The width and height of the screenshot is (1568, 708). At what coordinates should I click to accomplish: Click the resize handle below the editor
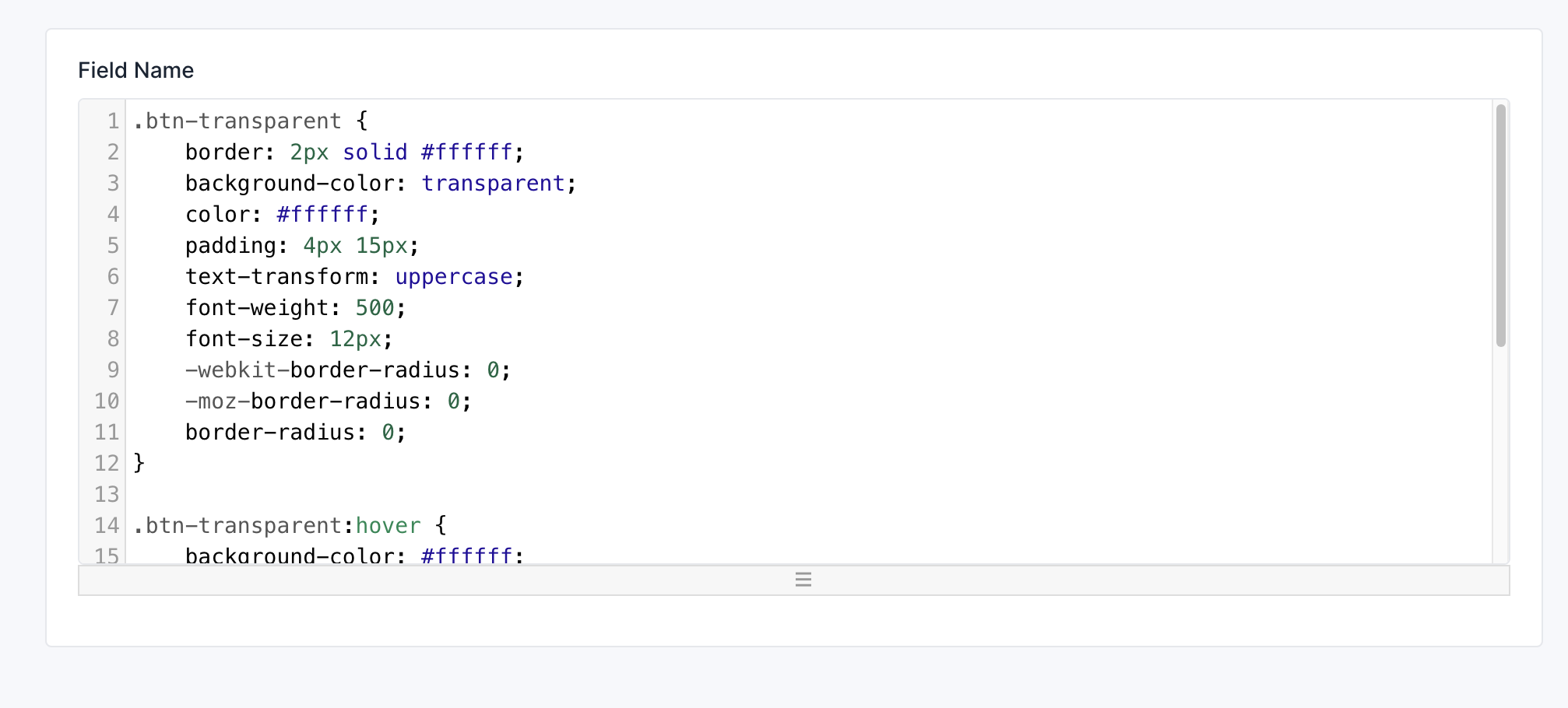coord(803,580)
